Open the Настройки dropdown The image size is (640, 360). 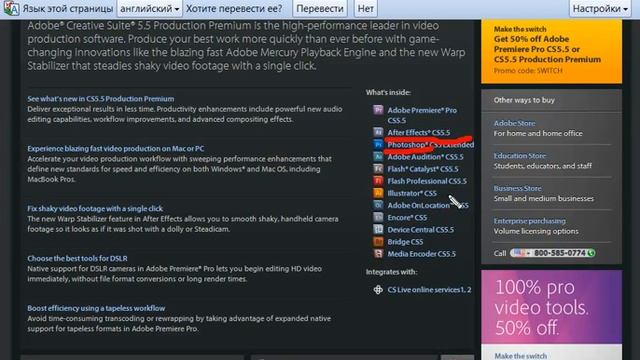click(x=600, y=9)
